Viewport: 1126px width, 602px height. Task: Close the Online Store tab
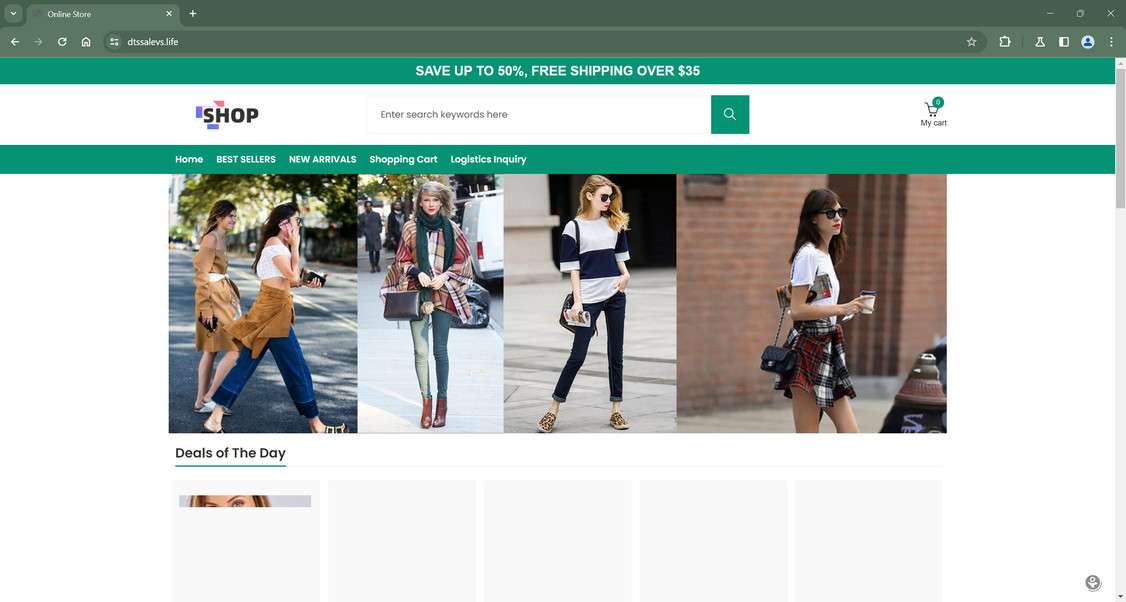169,14
